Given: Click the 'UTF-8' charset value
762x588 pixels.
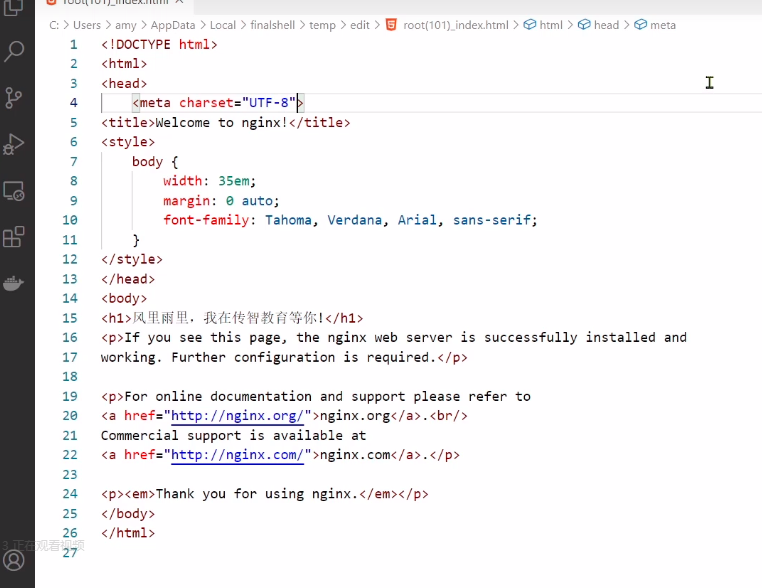Looking at the screenshot, I should point(269,103).
